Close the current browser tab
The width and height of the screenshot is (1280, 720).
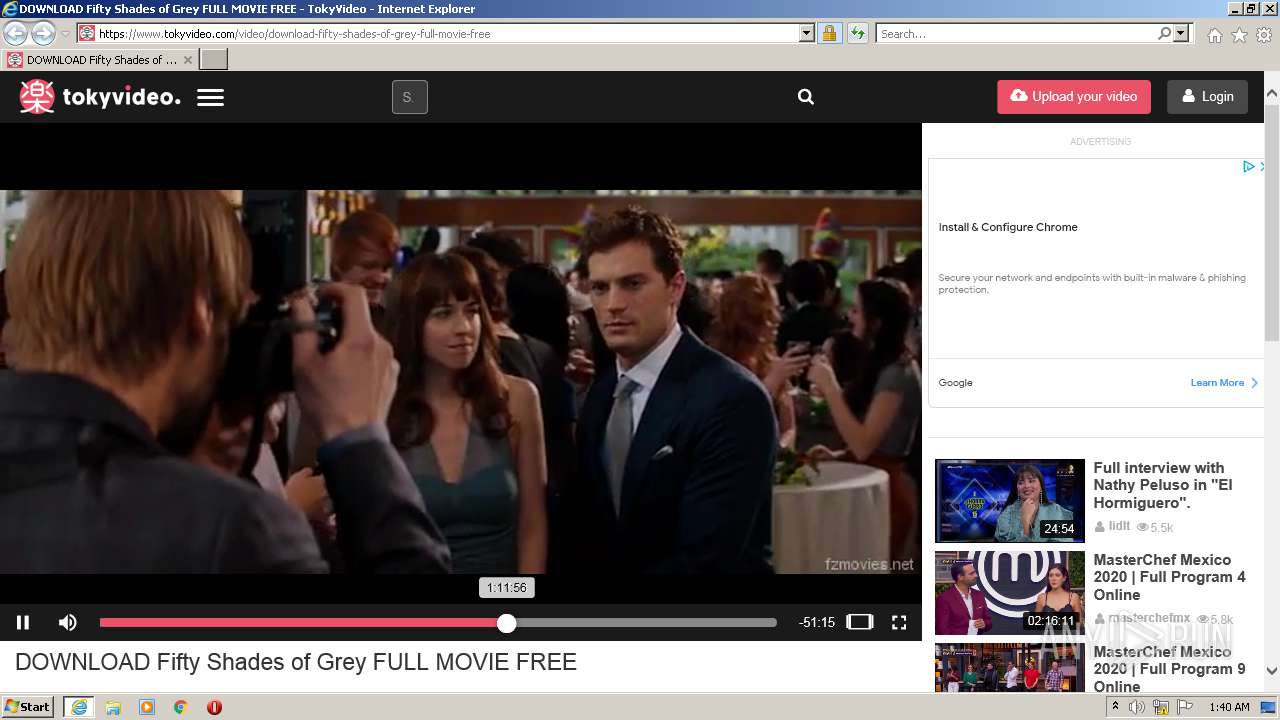coord(187,60)
